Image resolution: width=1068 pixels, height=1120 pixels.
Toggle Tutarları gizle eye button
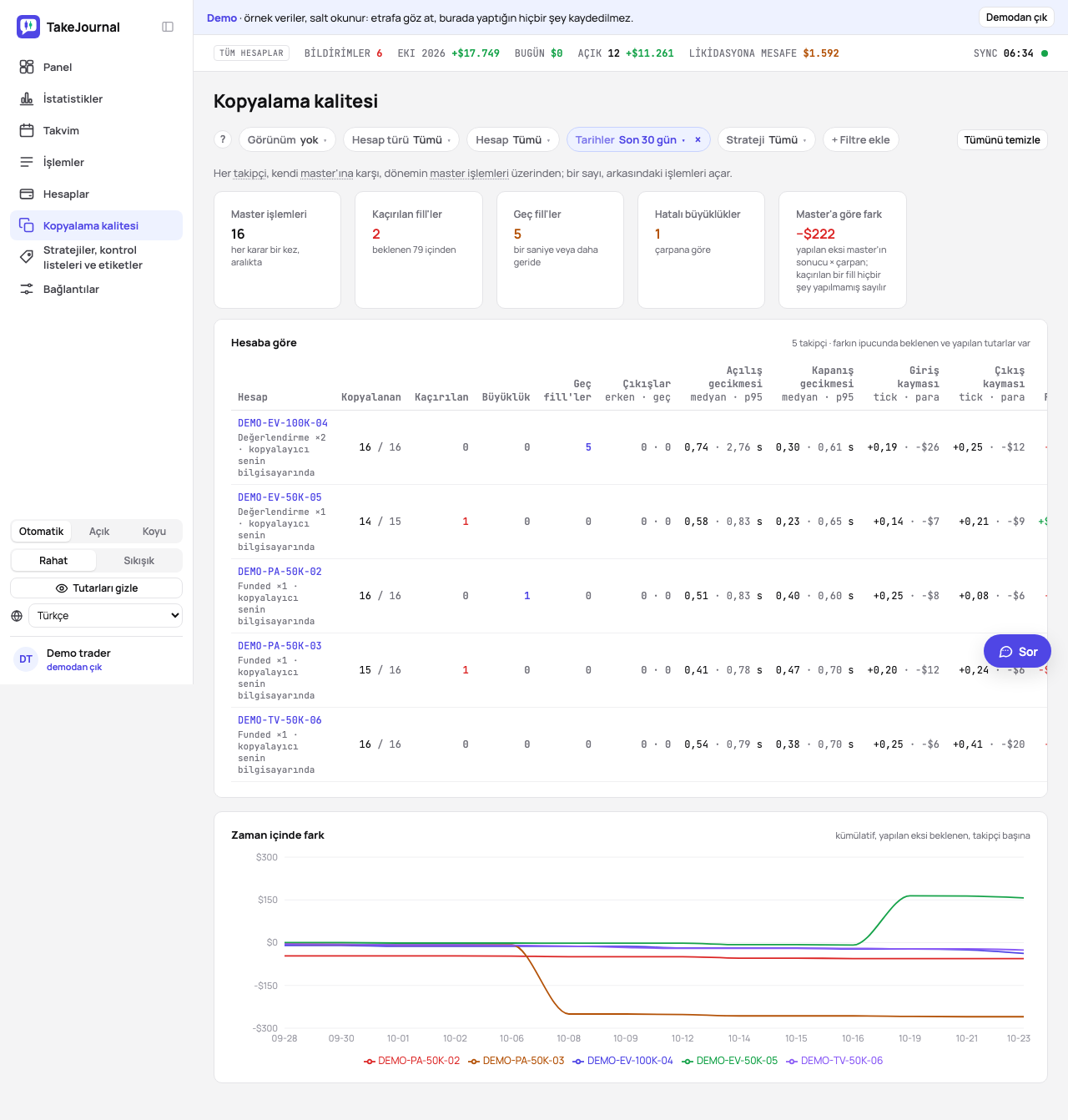[x=97, y=588]
